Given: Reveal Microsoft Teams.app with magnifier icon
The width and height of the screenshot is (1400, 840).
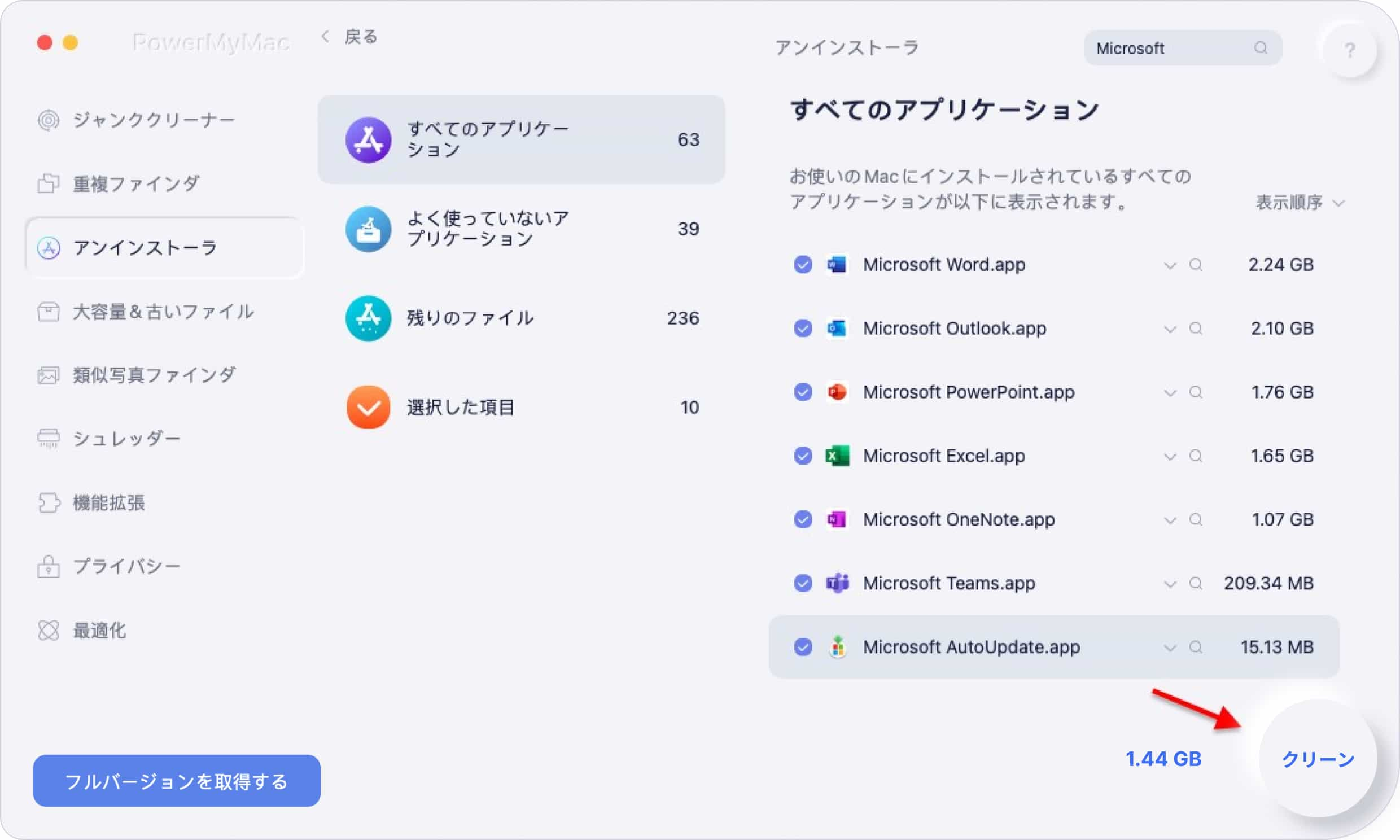Looking at the screenshot, I should tap(1196, 583).
